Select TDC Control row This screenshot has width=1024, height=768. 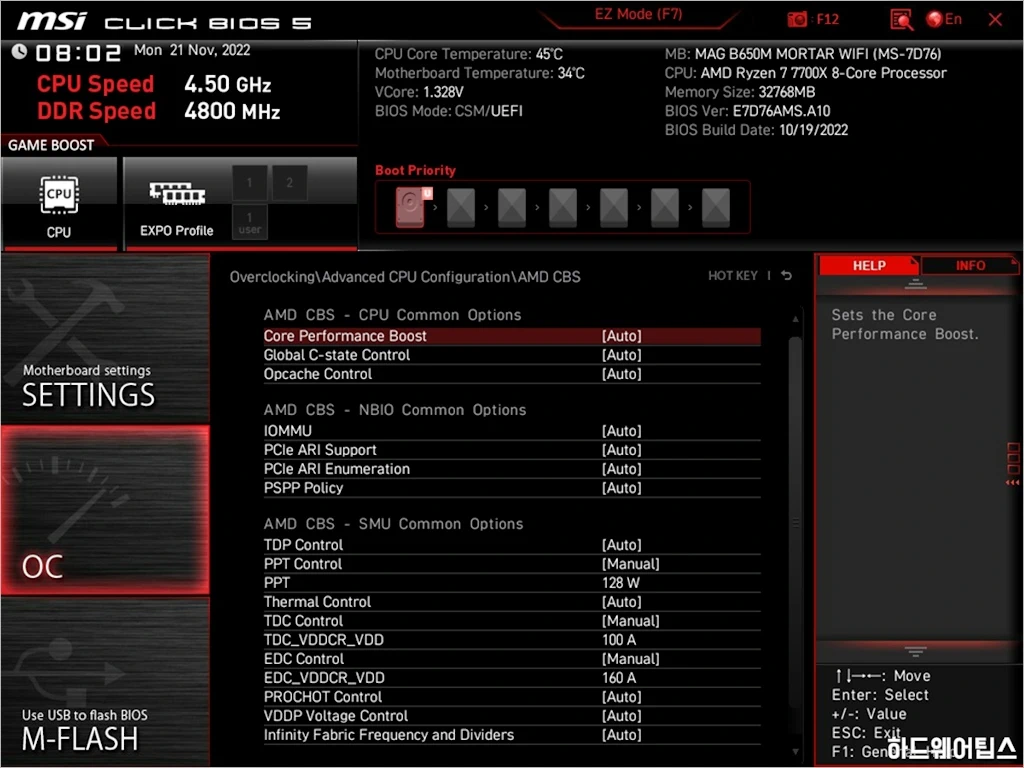tap(512, 620)
